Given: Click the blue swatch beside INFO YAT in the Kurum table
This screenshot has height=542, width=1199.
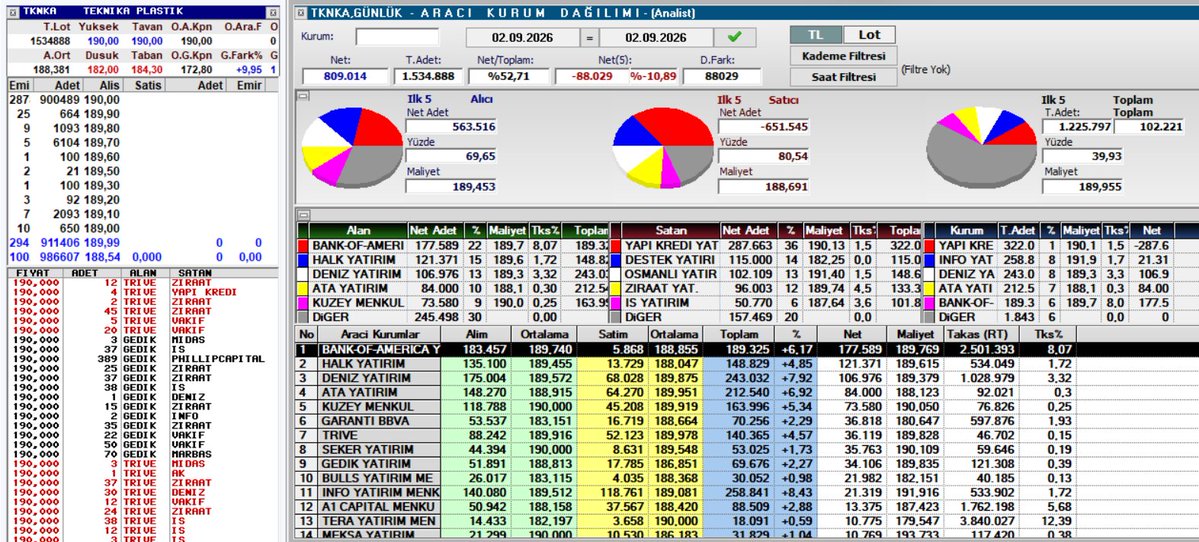Looking at the screenshot, I should pyautogui.click(x=930, y=260).
